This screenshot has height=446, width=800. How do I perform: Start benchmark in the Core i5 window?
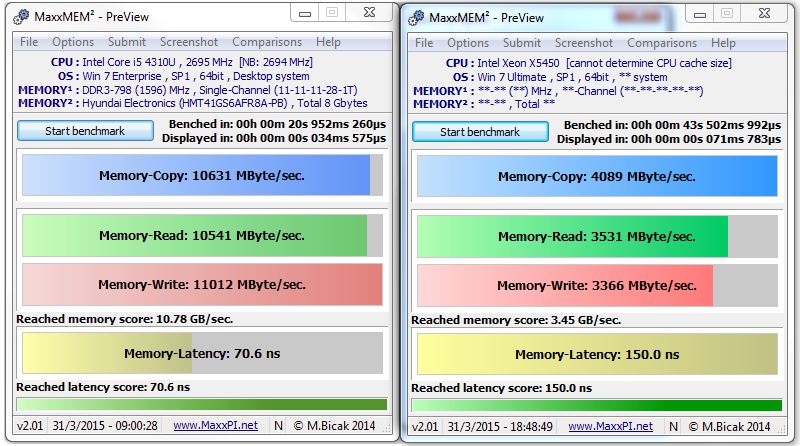tap(85, 131)
